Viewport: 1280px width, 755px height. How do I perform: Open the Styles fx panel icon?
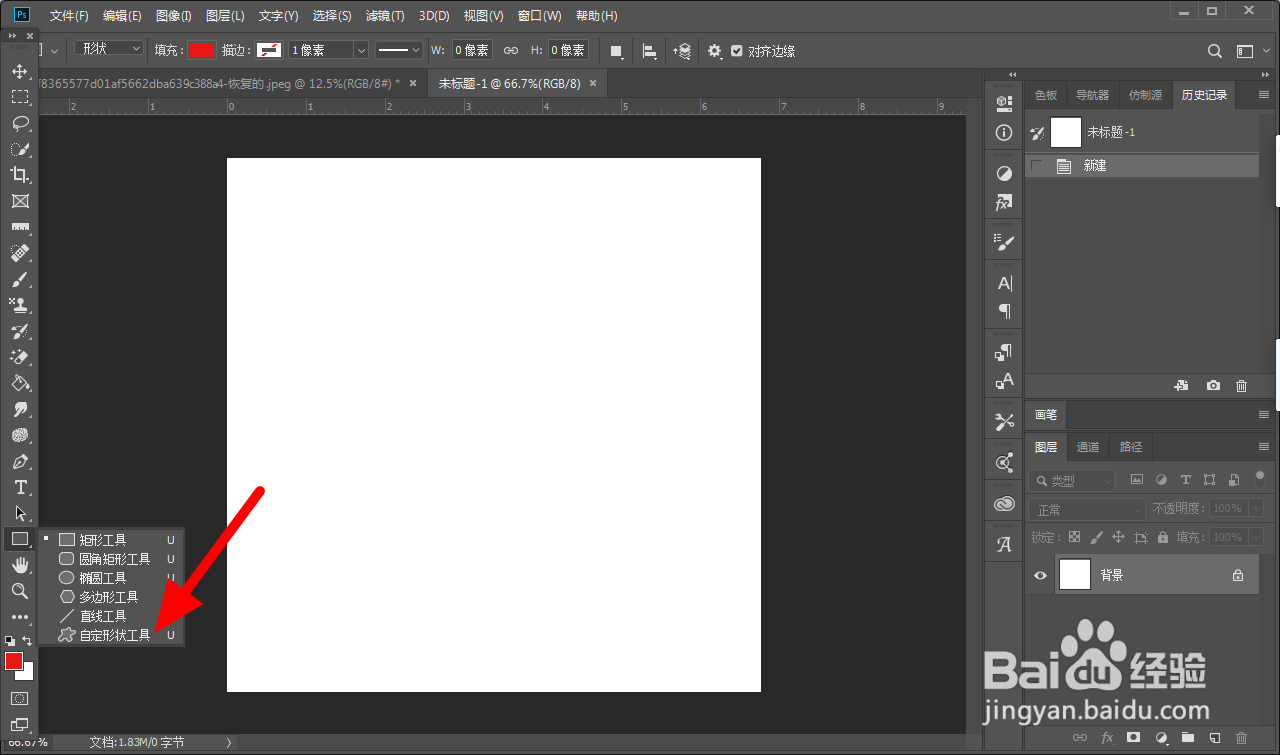(x=1004, y=202)
